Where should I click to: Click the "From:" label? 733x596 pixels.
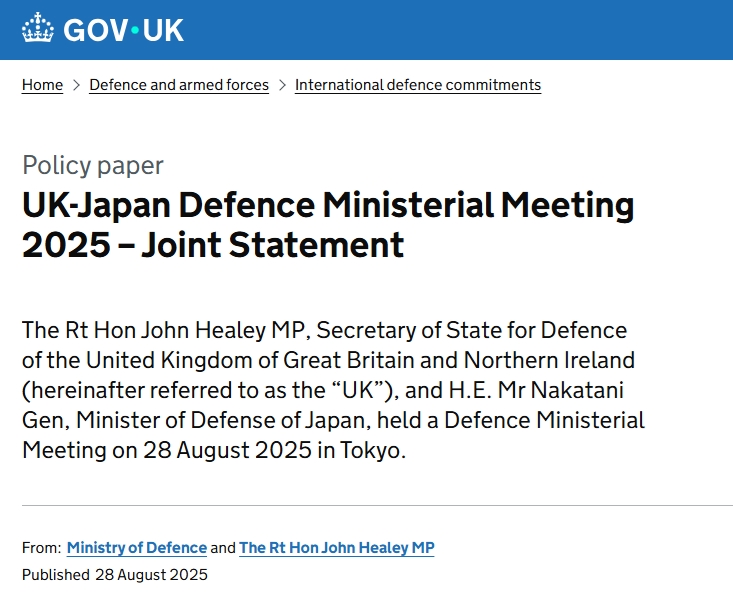click(40, 547)
